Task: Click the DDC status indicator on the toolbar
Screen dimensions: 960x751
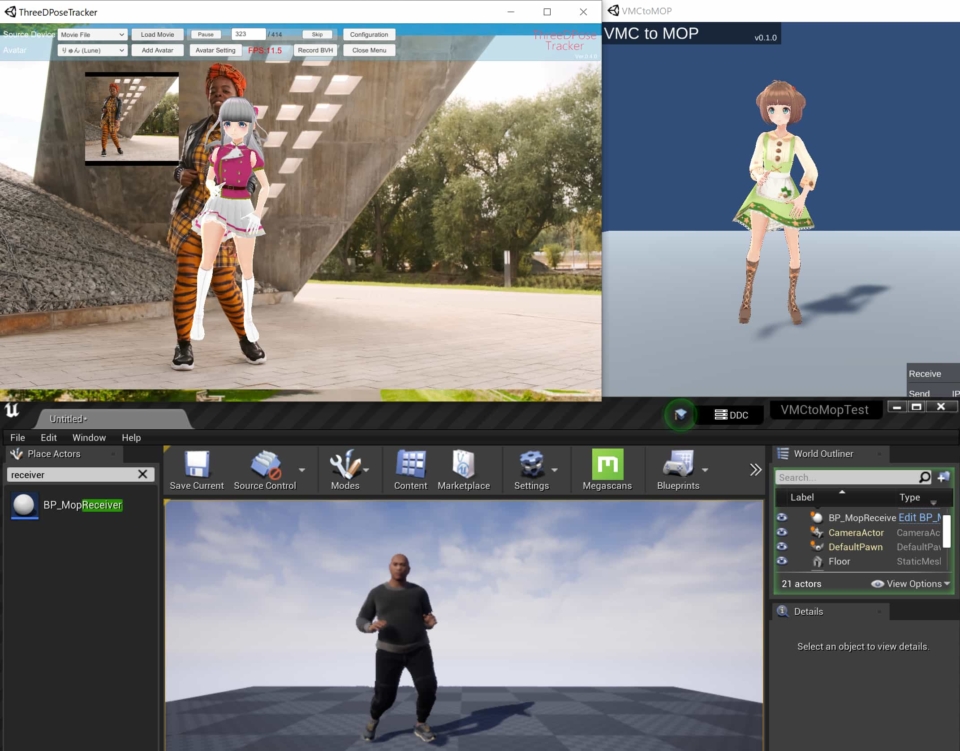Action: click(732, 413)
